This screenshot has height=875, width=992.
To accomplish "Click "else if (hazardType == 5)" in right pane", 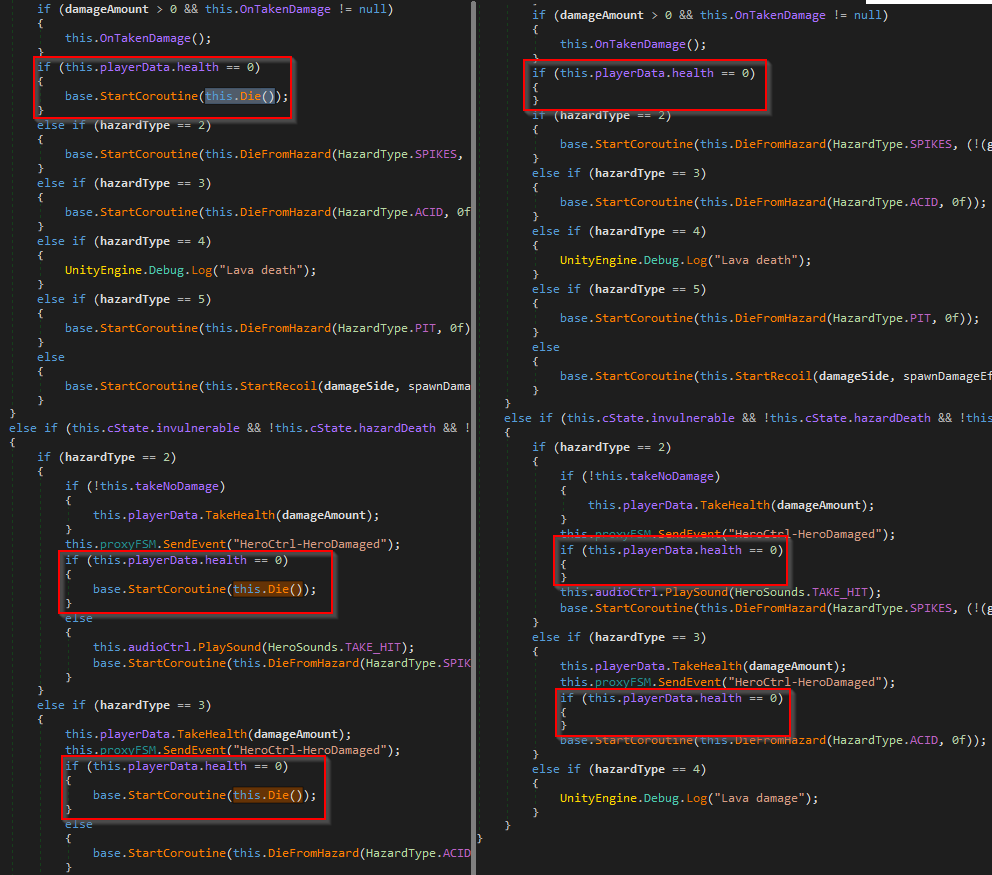I will click(x=619, y=289).
